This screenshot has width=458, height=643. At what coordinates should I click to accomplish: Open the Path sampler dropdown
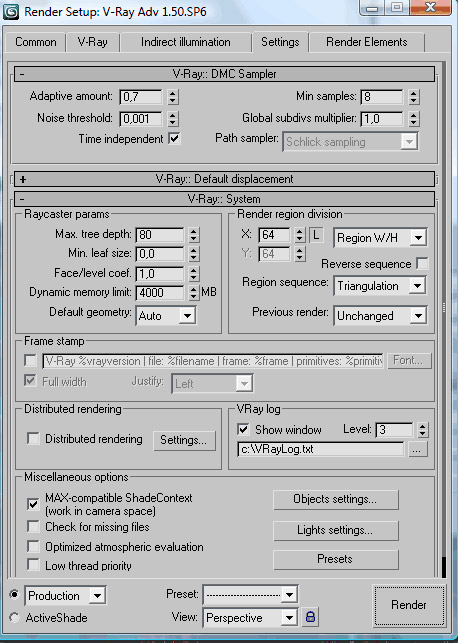tap(350, 142)
